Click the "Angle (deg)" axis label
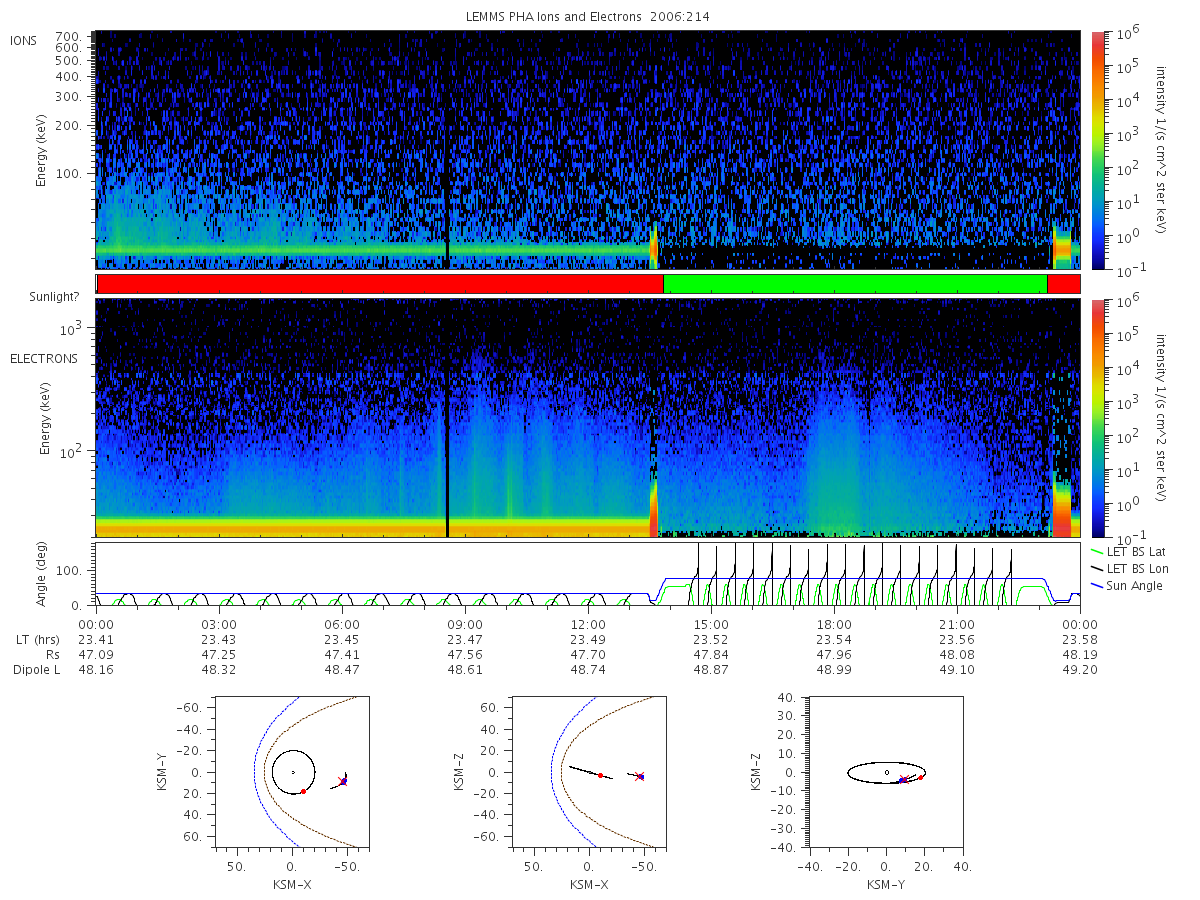This screenshot has height=900, width=1200. [x=44, y=575]
